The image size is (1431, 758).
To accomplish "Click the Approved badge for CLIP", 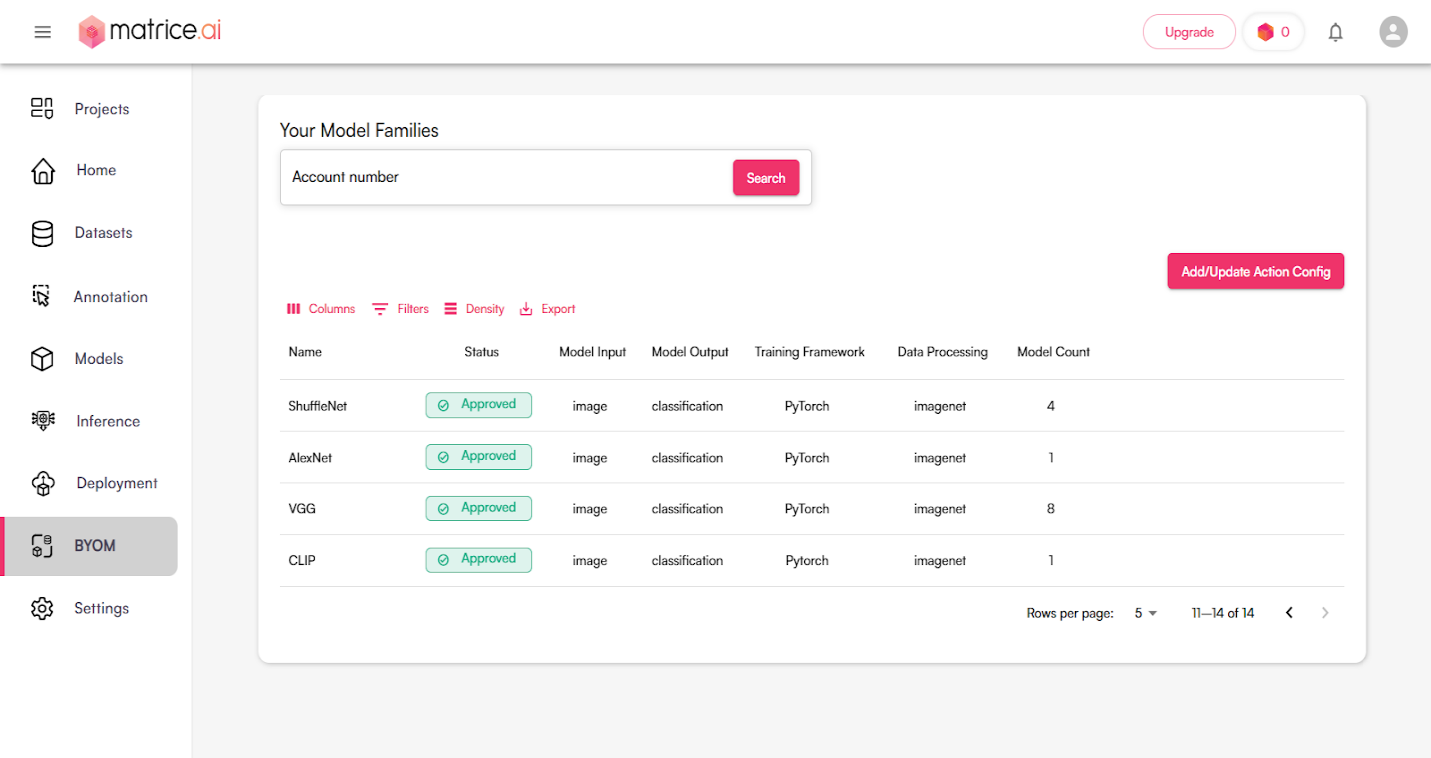I will 479,560.
